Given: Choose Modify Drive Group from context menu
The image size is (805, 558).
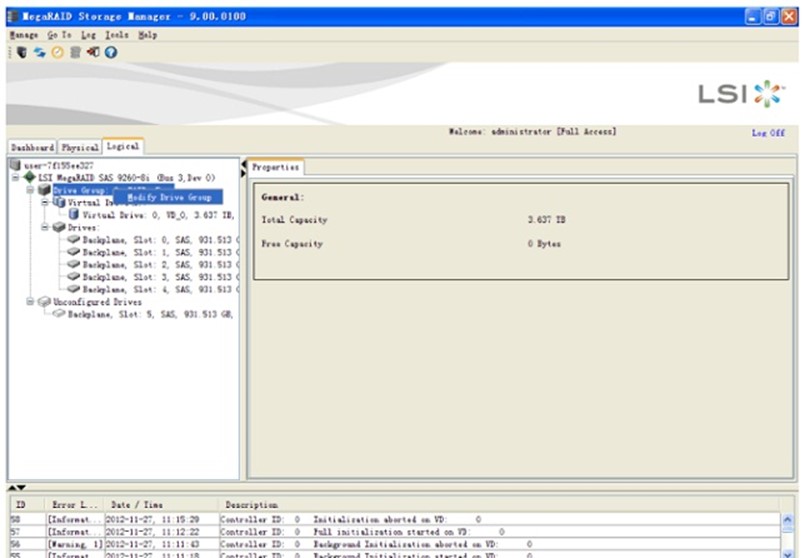Looking at the screenshot, I should (168, 198).
